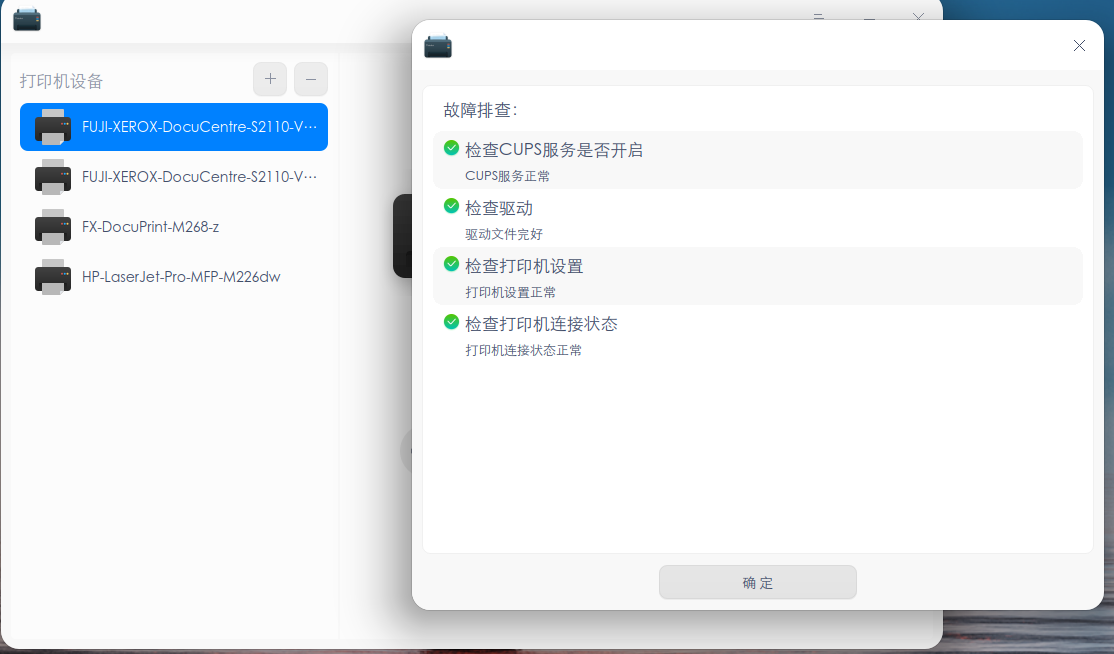This screenshot has height=654, width=1114.
Task: Click the remove printer minus button
Action: [x=311, y=79]
